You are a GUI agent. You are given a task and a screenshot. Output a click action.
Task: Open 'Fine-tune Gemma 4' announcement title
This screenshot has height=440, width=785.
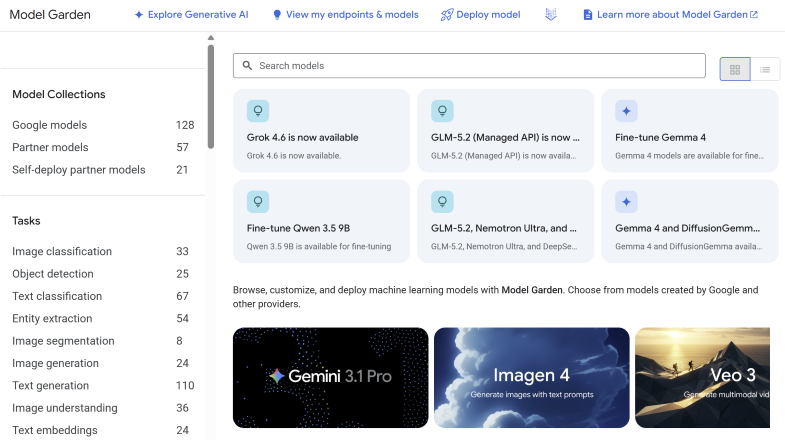click(x=660, y=137)
